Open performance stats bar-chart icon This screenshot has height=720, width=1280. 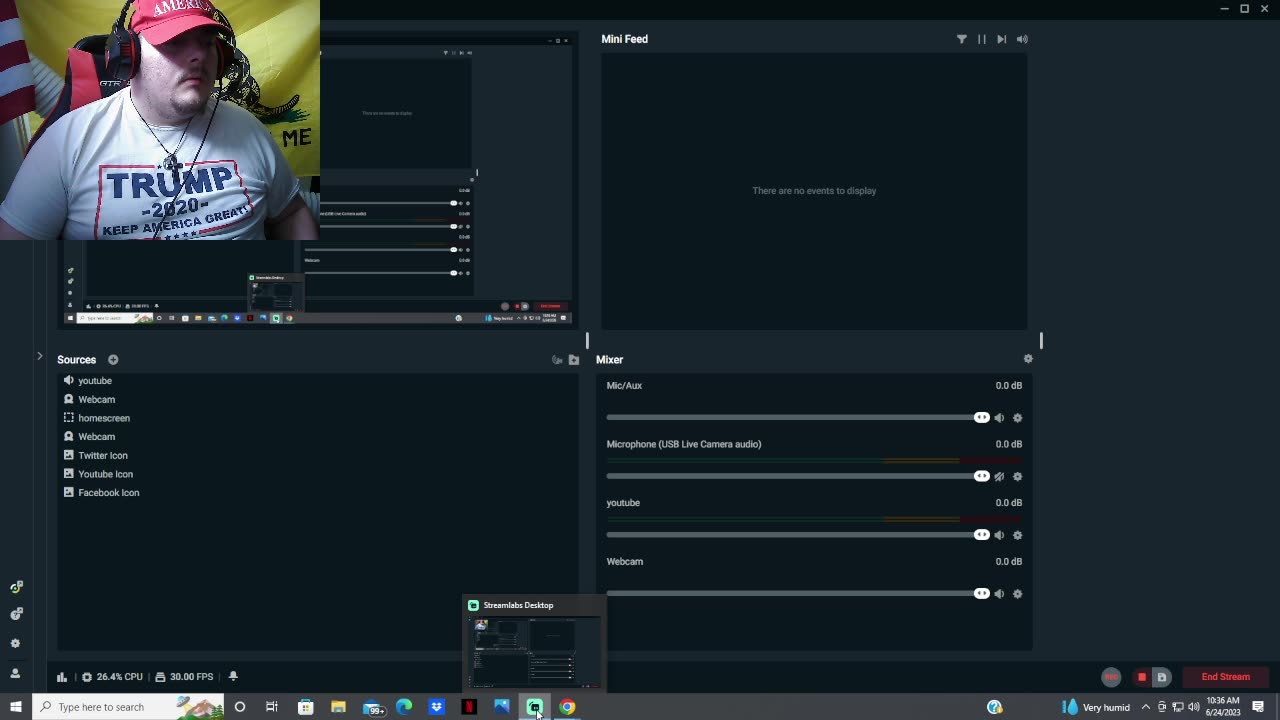62,677
